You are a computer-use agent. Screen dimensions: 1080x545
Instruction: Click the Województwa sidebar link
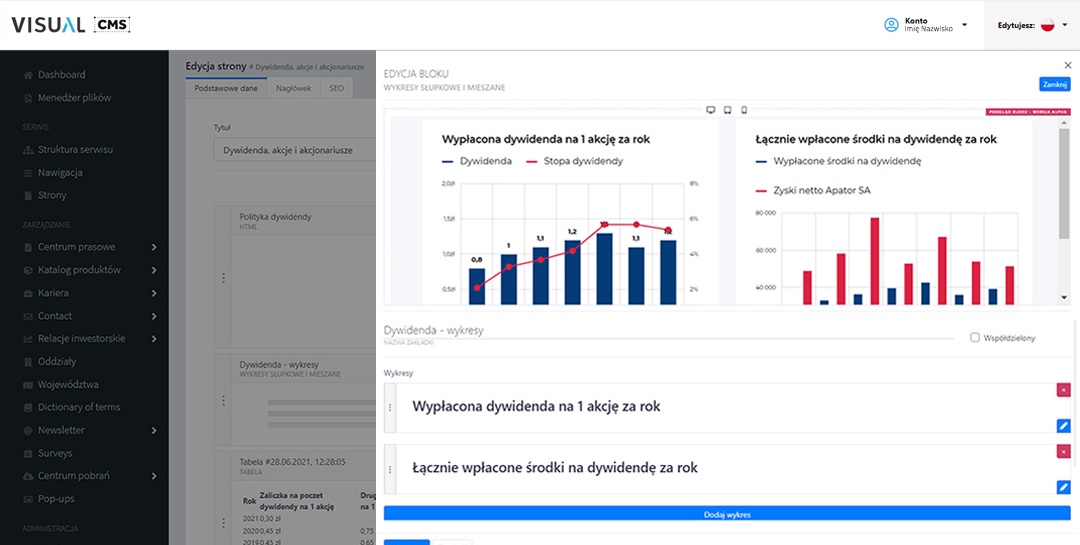(68, 384)
